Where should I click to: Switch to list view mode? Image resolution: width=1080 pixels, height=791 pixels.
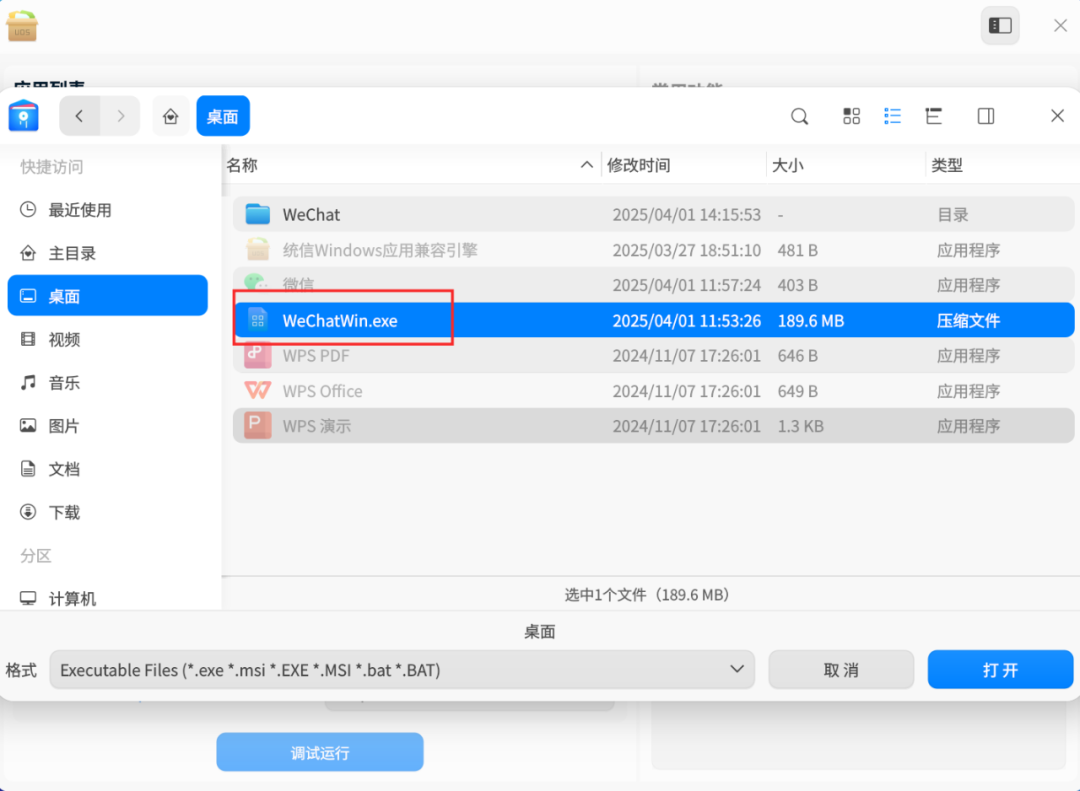coord(892,116)
